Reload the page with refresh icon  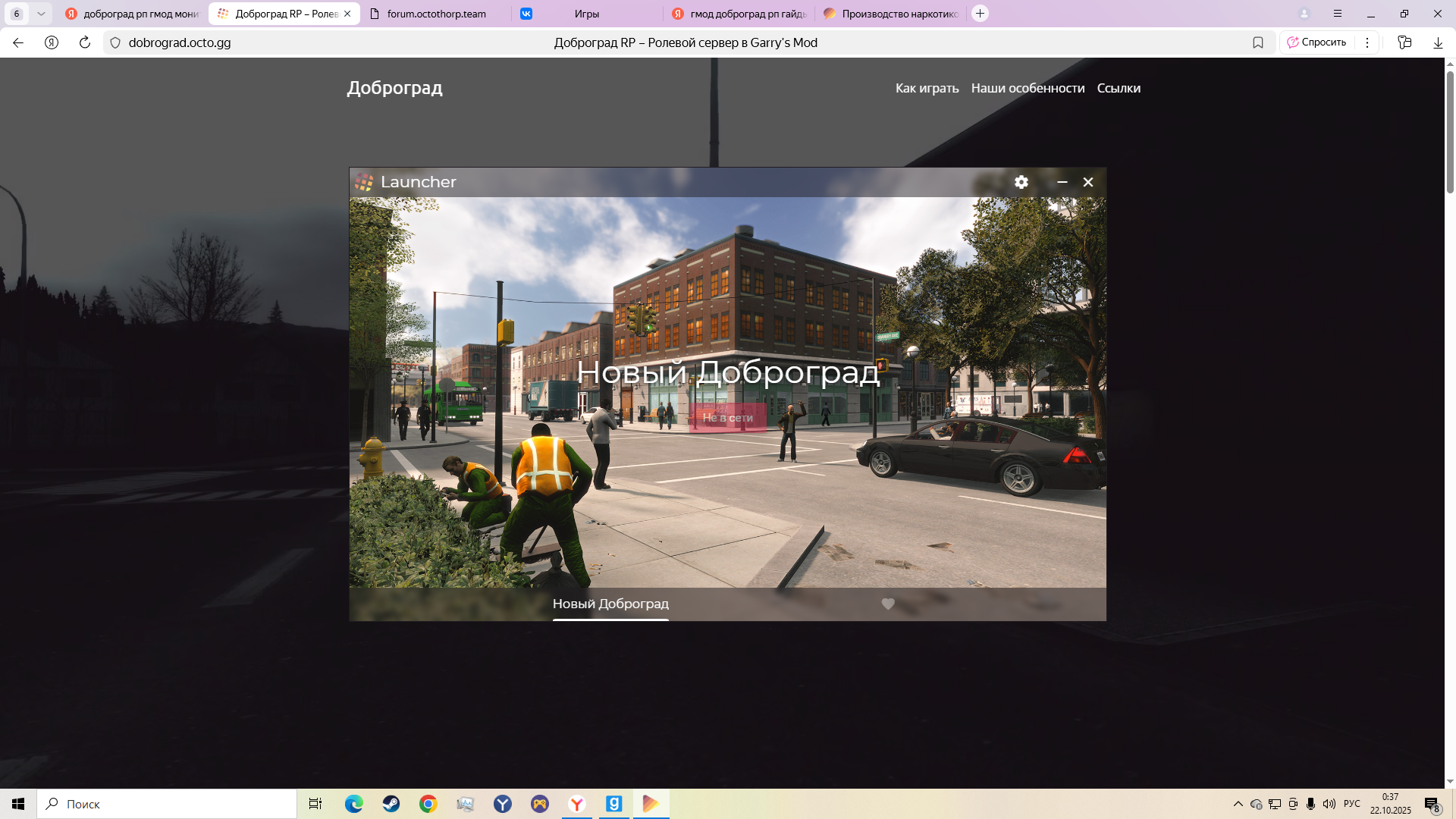[x=85, y=42]
